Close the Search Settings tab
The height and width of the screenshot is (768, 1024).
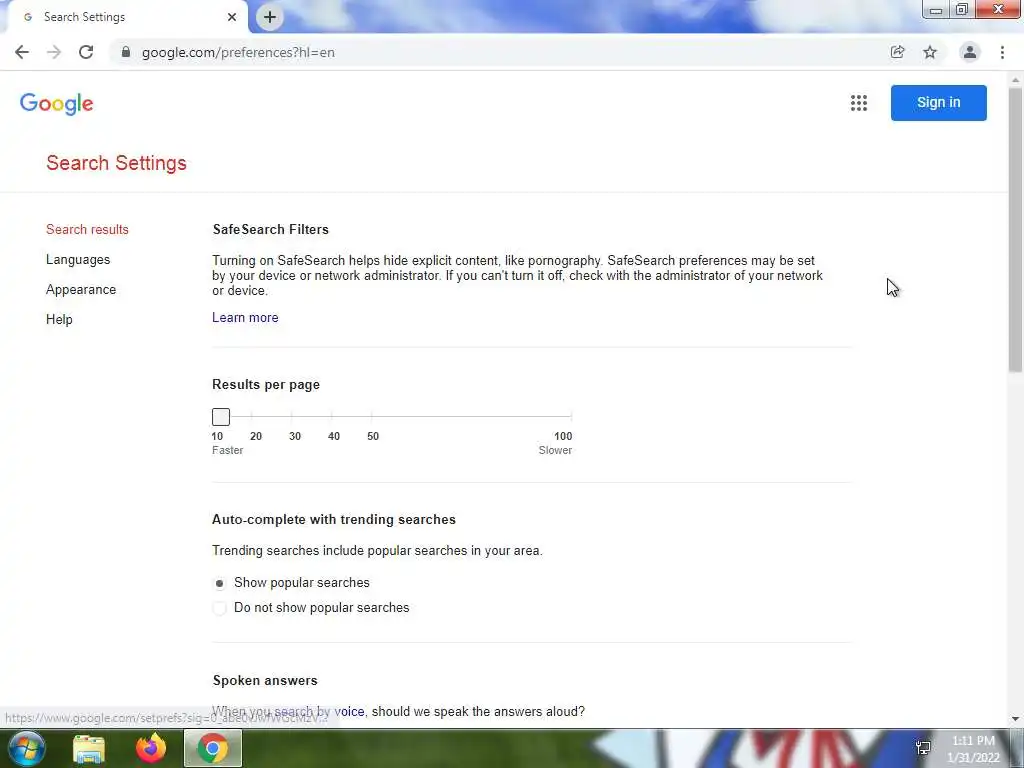[x=232, y=17]
